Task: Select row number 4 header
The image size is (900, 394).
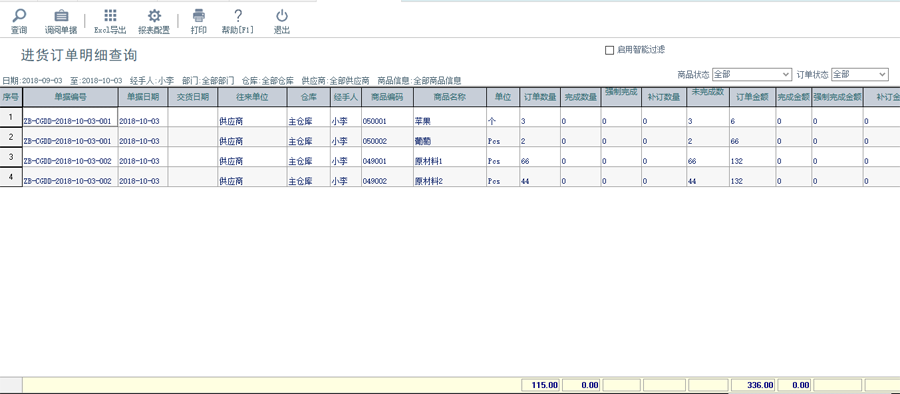Action: click(11, 177)
